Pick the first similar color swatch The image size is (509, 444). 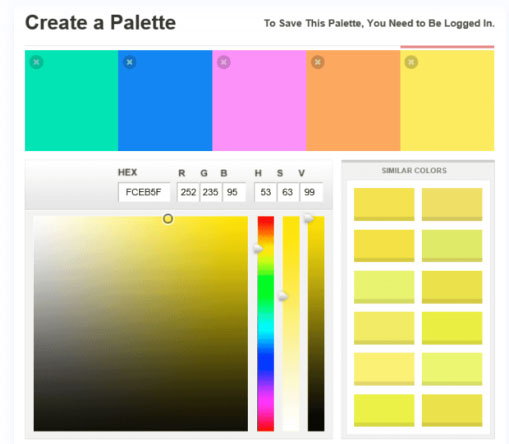point(384,204)
